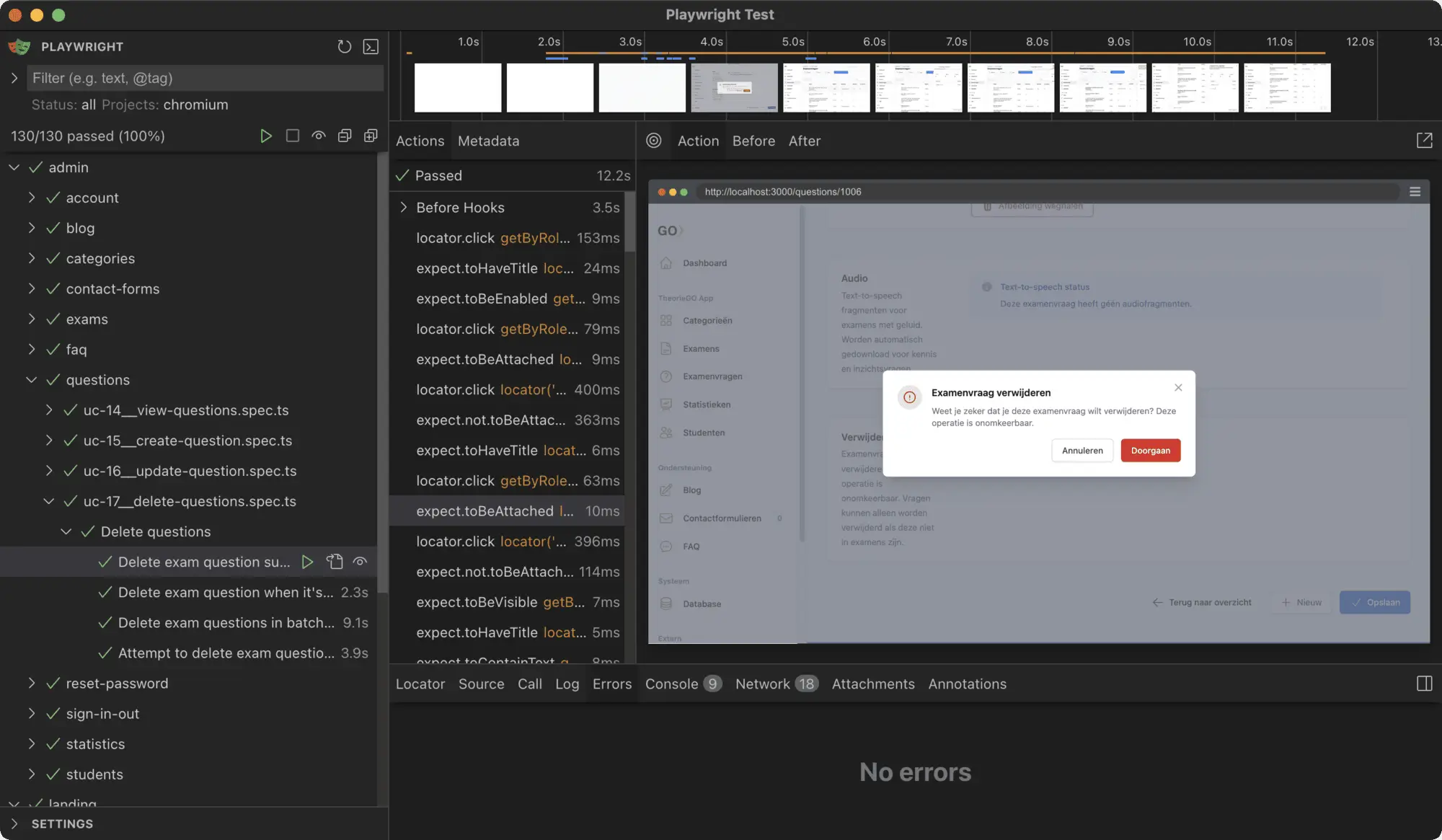
Task: Click the Annuleren button
Action: pyautogui.click(x=1081, y=450)
